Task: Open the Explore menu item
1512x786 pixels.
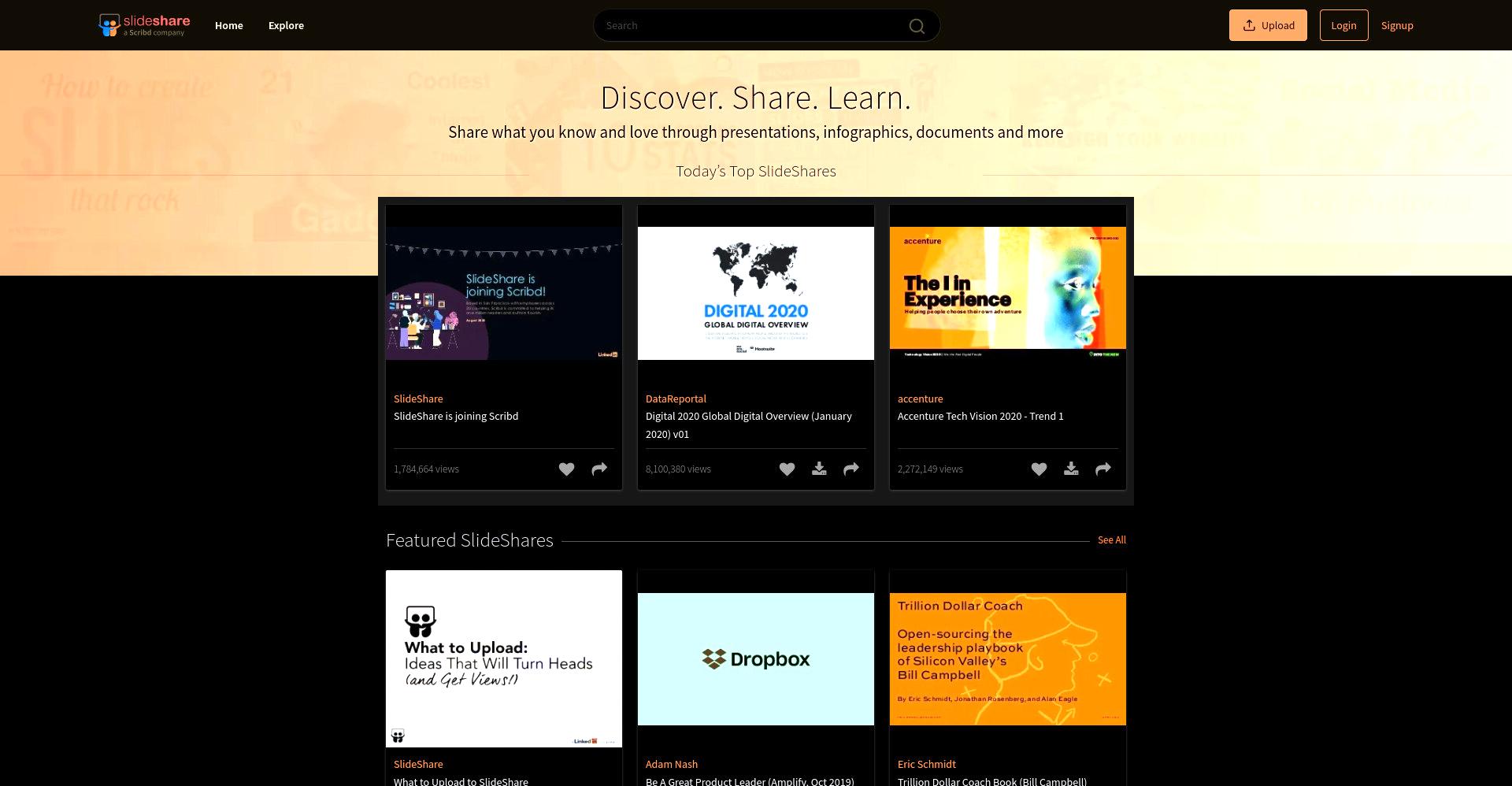Action: (x=286, y=25)
